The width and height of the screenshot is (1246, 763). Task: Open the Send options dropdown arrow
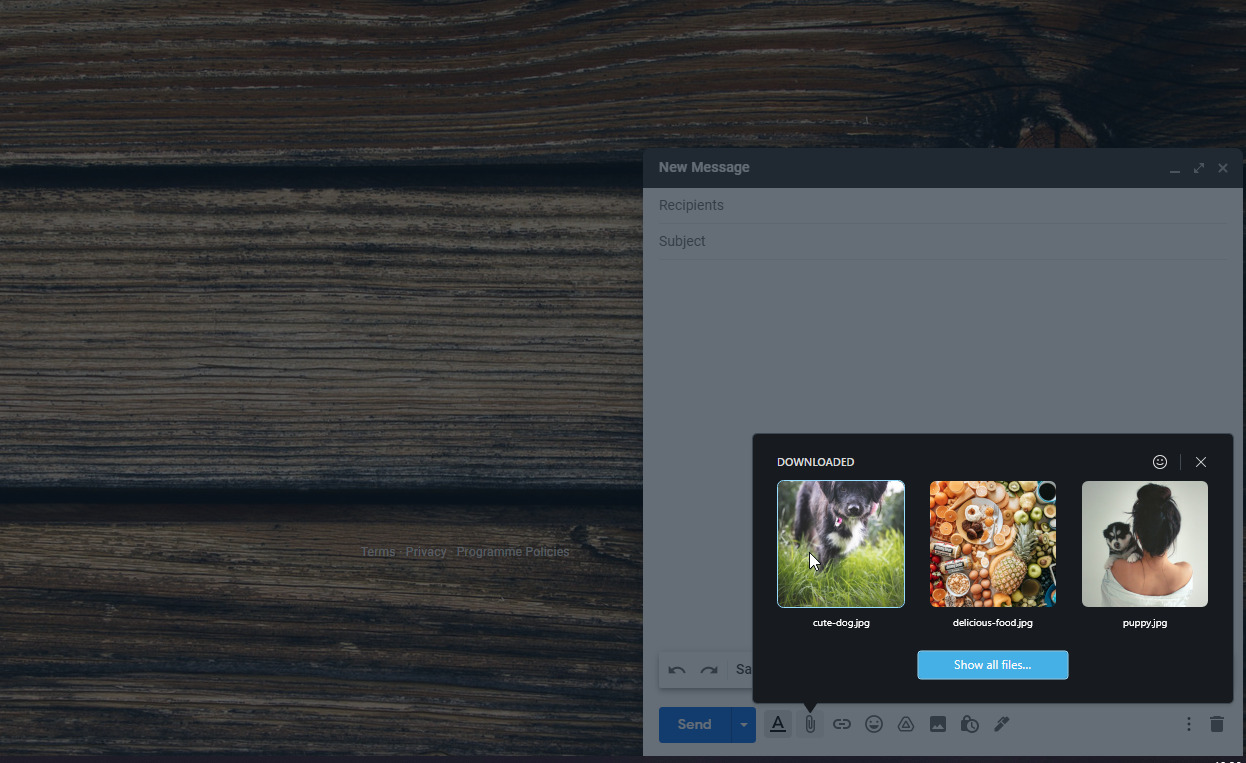tap(743, 724)
